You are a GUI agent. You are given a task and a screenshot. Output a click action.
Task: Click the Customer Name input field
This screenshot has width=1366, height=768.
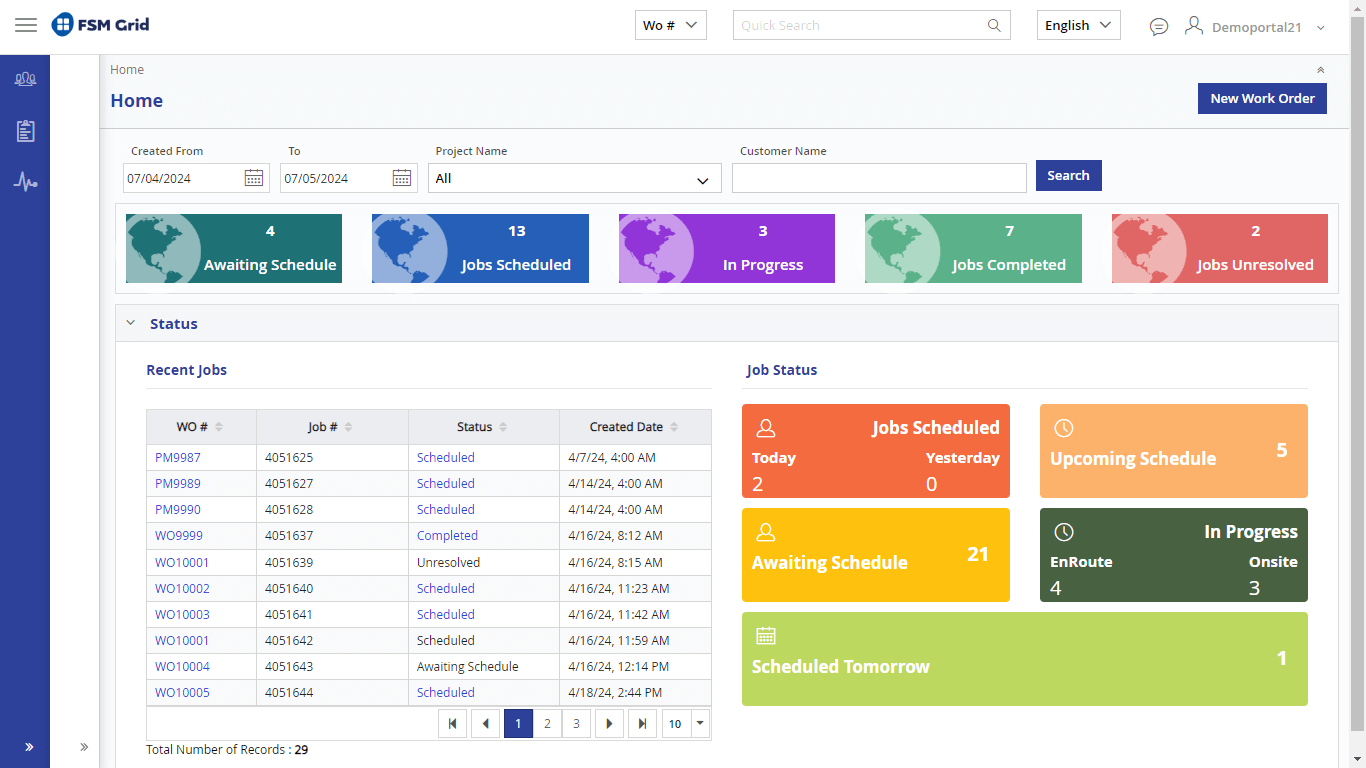[879, 178]
